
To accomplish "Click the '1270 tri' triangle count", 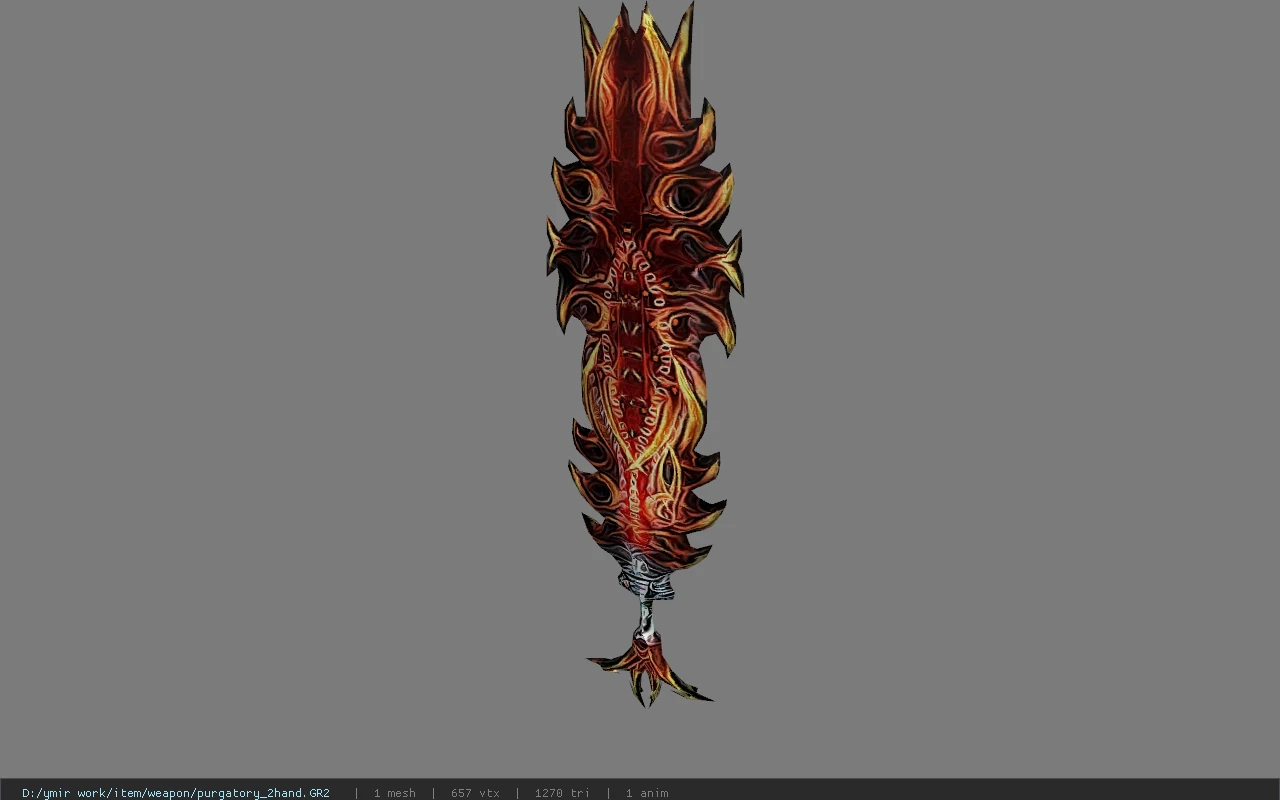I will point(562,793).
